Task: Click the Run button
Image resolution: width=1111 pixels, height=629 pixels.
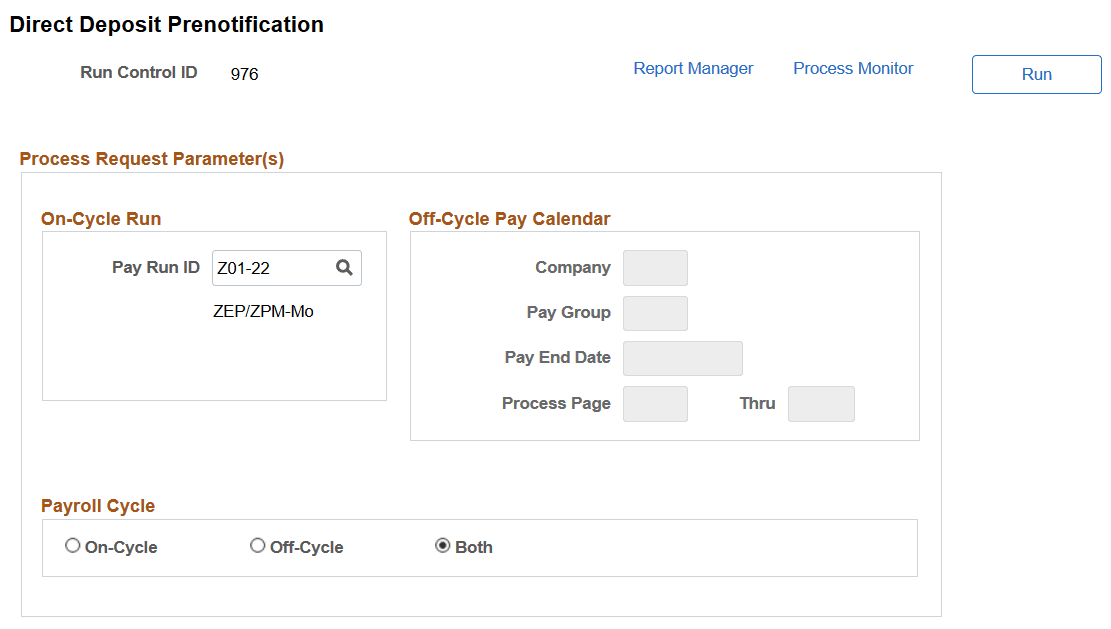Action: pos(1036,74)
